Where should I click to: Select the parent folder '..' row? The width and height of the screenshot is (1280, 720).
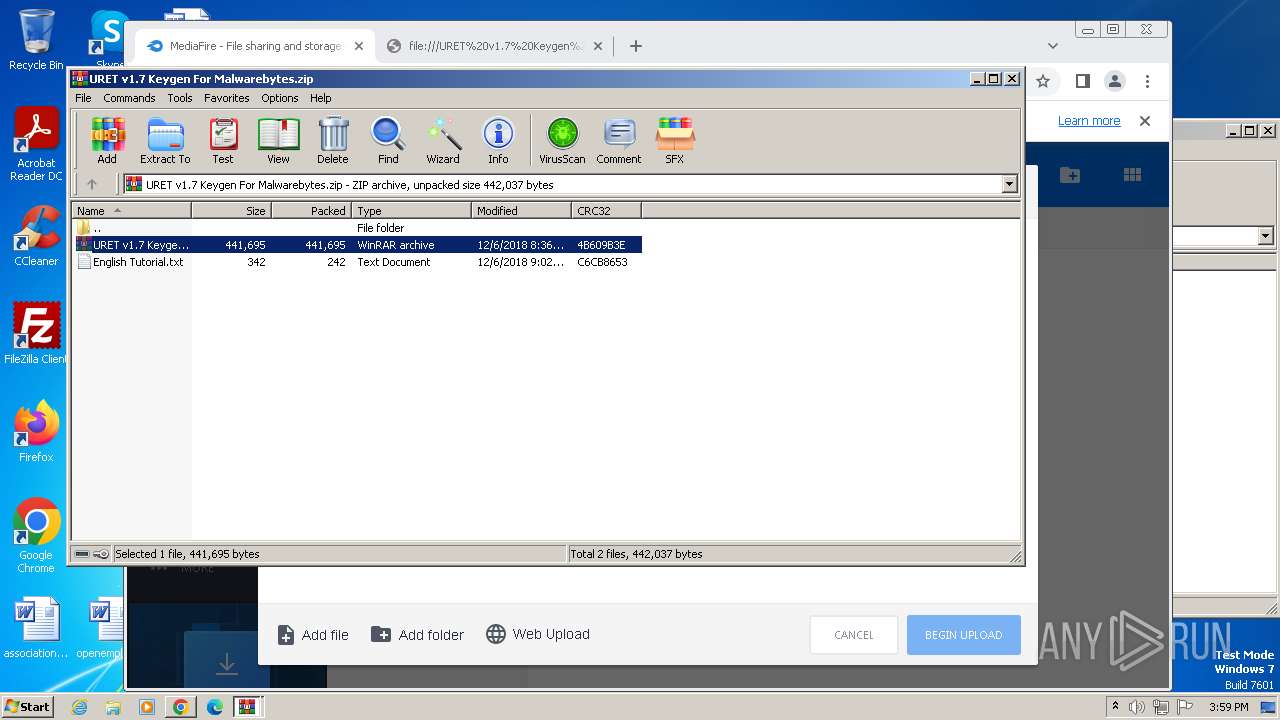tap(356, 228)
